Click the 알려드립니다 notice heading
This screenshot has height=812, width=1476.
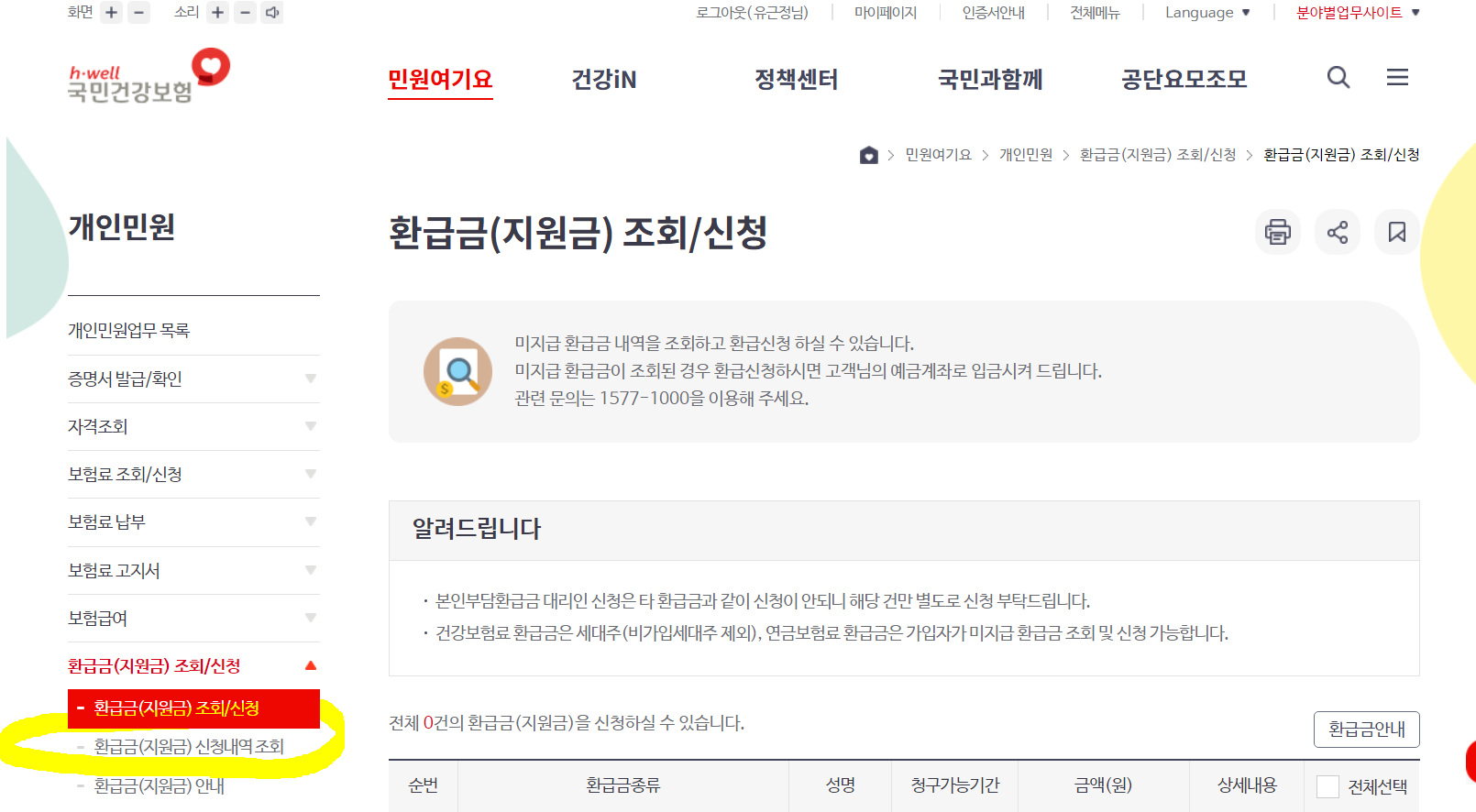pyautogui.click(x=477, y=529)
